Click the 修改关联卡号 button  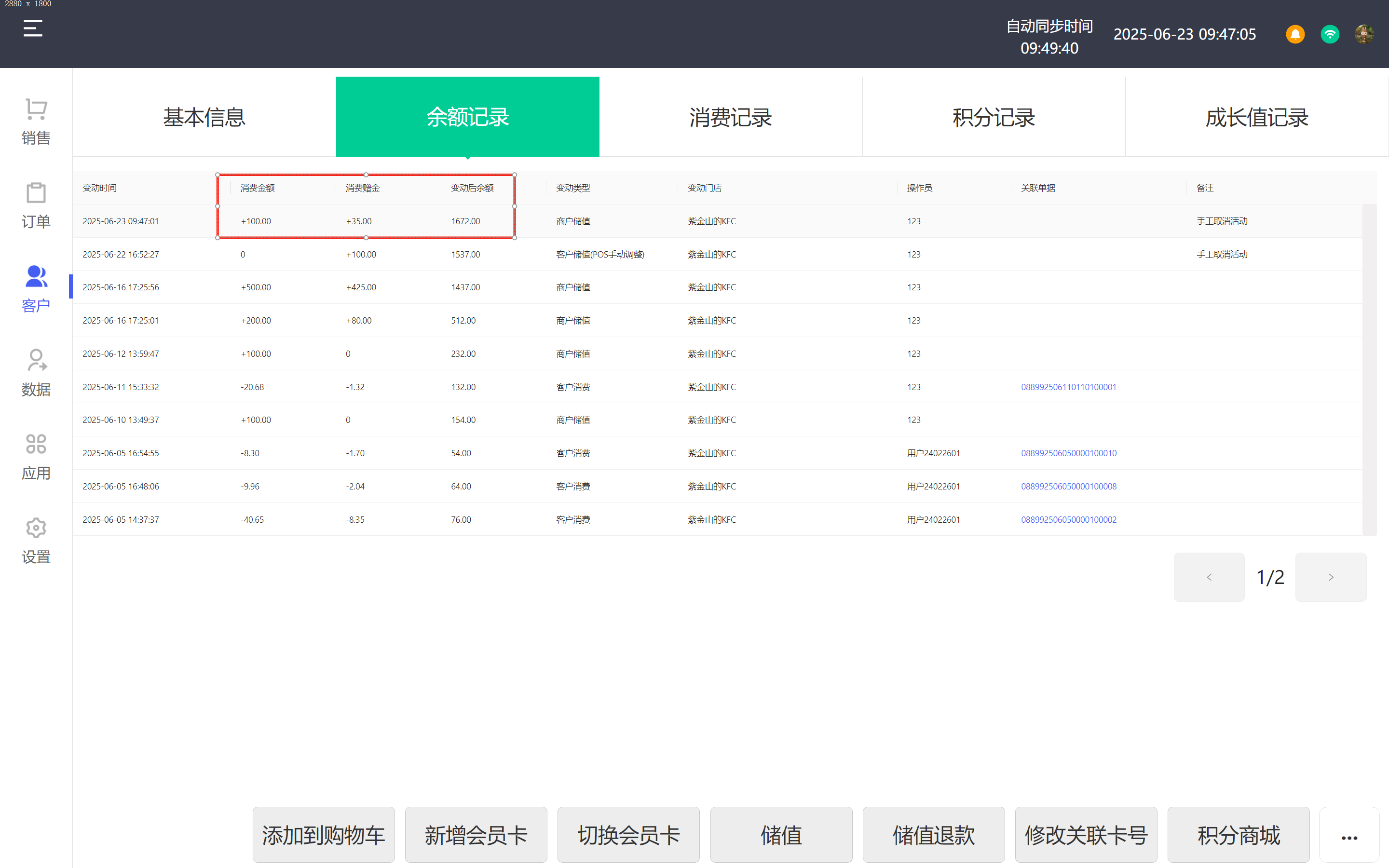pyautogui.click(x=1087, y=835)
